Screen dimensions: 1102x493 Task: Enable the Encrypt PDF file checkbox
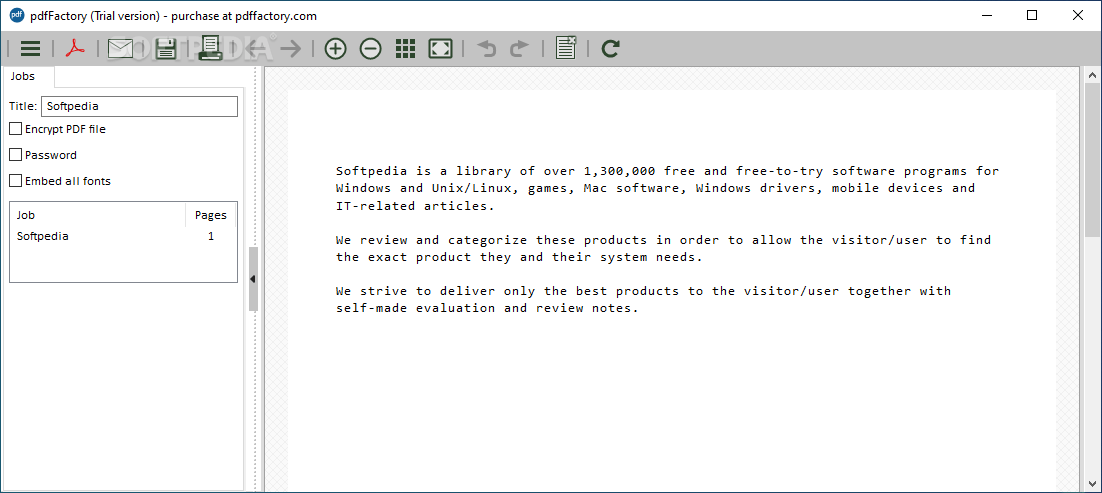[15, 129]
